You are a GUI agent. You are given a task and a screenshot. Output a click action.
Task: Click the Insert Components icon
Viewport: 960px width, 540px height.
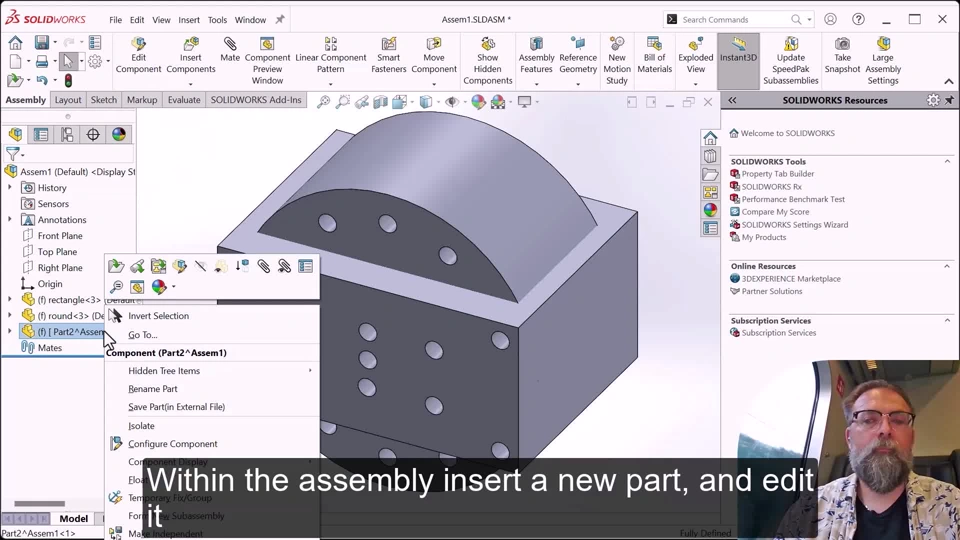pyautogui.click(x=190, y=44)
